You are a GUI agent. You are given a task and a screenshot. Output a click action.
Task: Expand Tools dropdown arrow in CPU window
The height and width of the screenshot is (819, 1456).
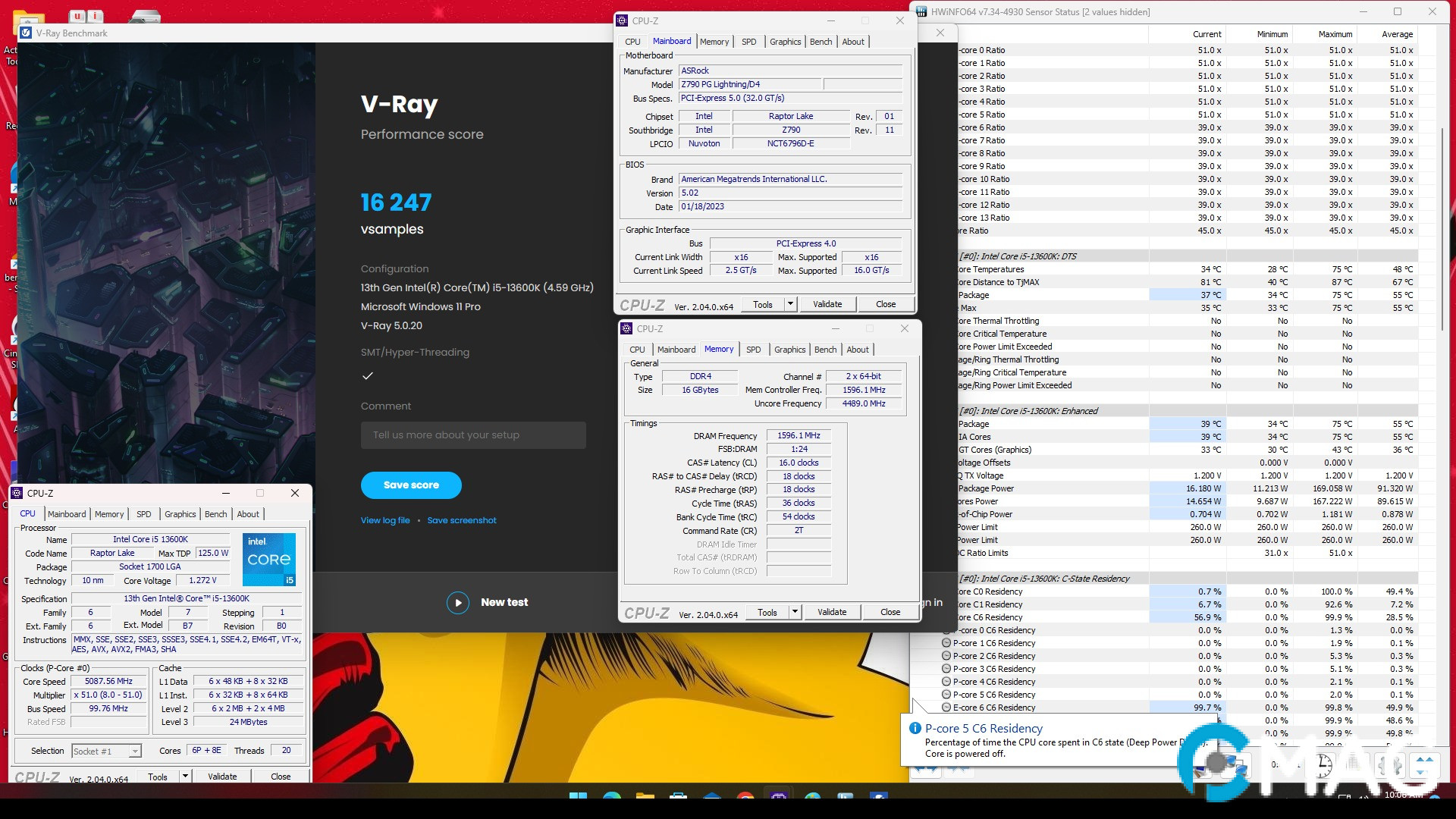pyautogui.click(x=185, y=777)
